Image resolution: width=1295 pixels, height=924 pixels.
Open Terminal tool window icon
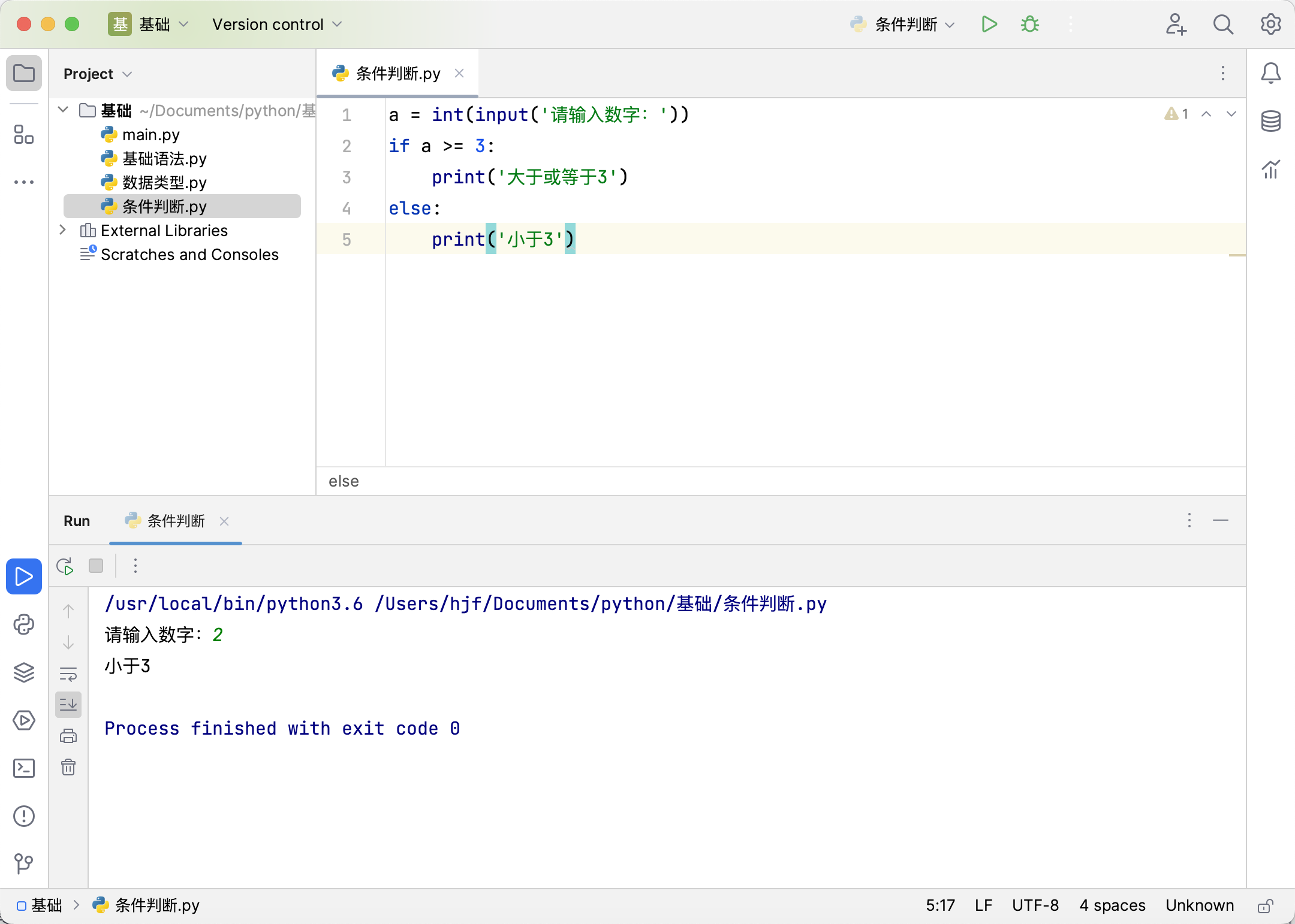tap(24, 768)
